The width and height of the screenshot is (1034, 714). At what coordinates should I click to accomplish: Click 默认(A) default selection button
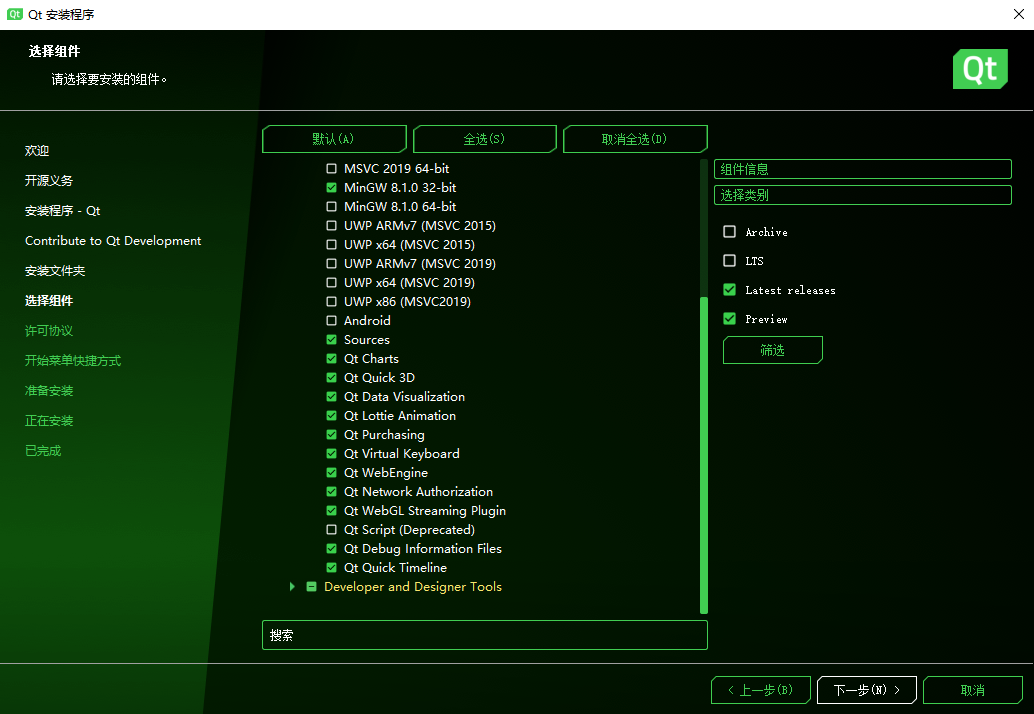tap(334, 139)
